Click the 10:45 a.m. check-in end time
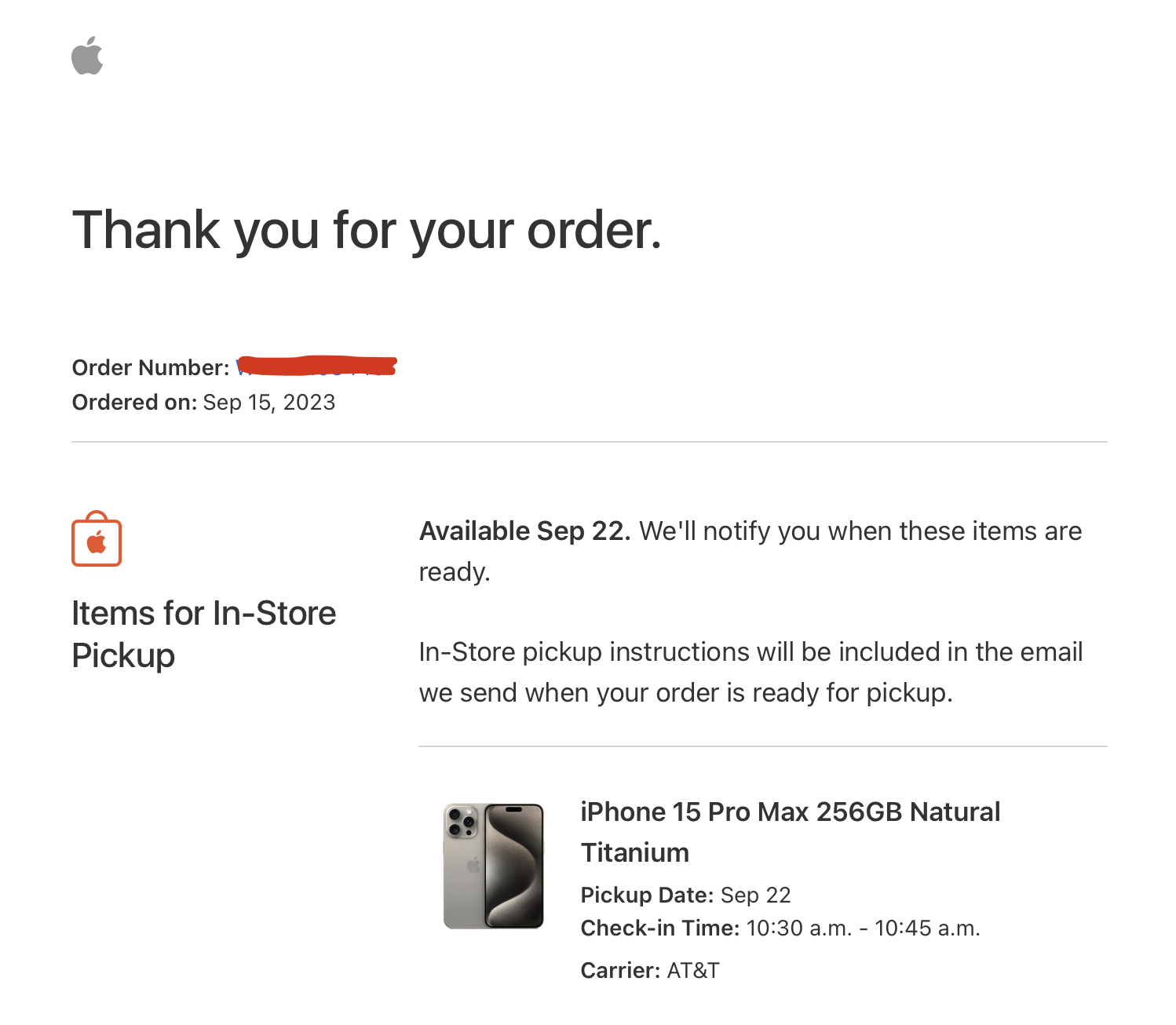 (x=926, y=928)
